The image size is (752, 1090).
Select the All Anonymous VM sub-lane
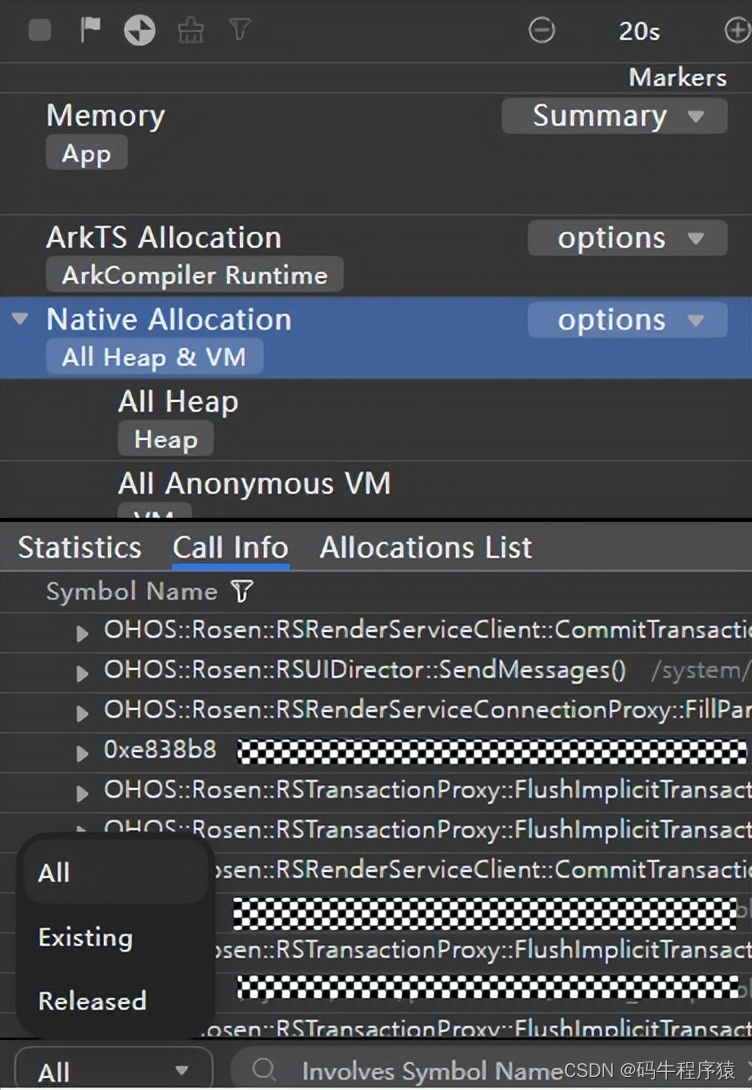[x=254, y=483]
